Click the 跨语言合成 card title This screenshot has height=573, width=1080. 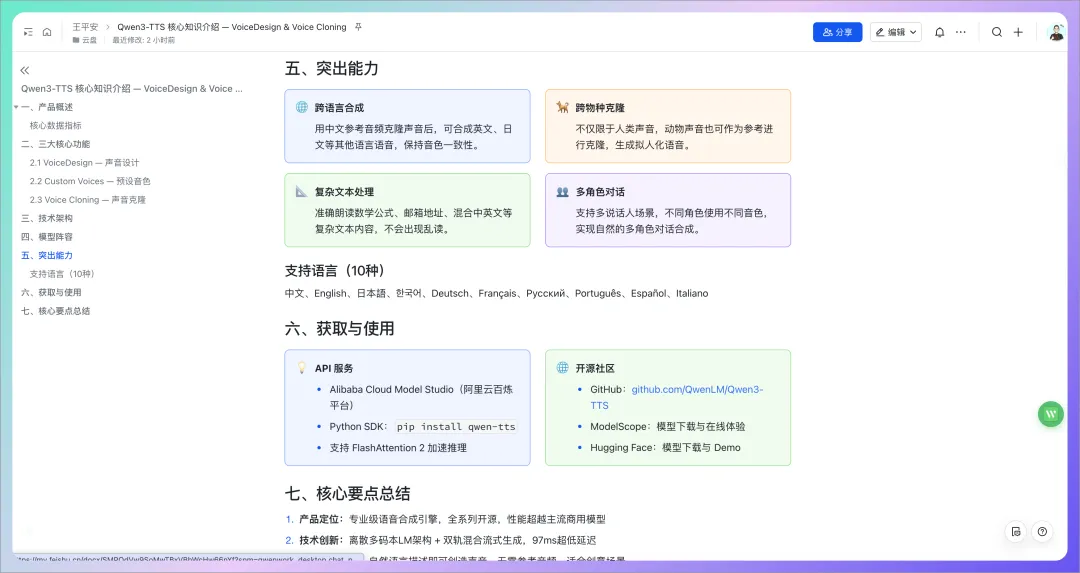pos(340,107)
